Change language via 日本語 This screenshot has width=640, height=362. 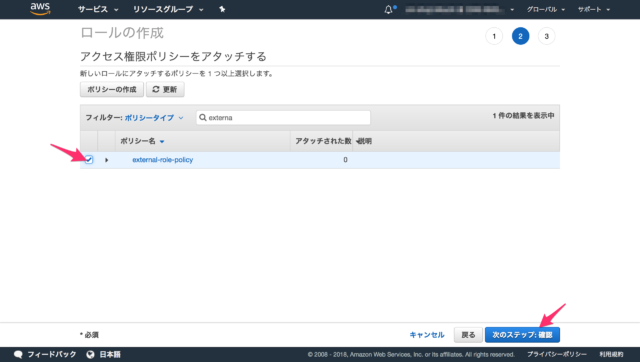click(110, 354)
